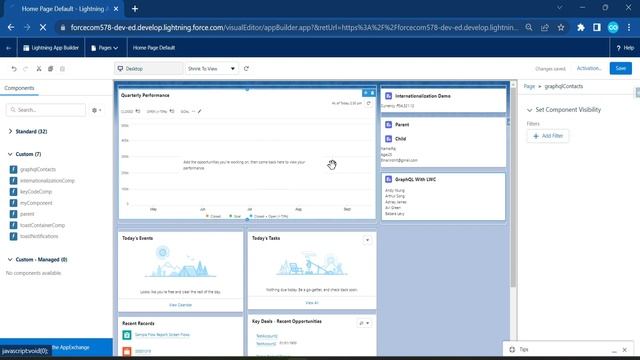The width and height of the screenshot is (640, 360).
Task: Click 'Andy Young' in GraphQL With LWC
Action: point(395,191)
